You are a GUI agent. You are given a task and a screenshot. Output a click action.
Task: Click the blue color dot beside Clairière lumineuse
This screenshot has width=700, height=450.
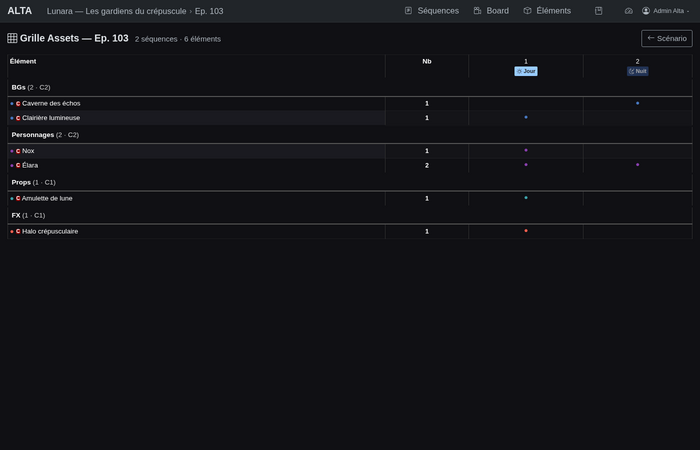pyautogui.click(x=12, y=118)
